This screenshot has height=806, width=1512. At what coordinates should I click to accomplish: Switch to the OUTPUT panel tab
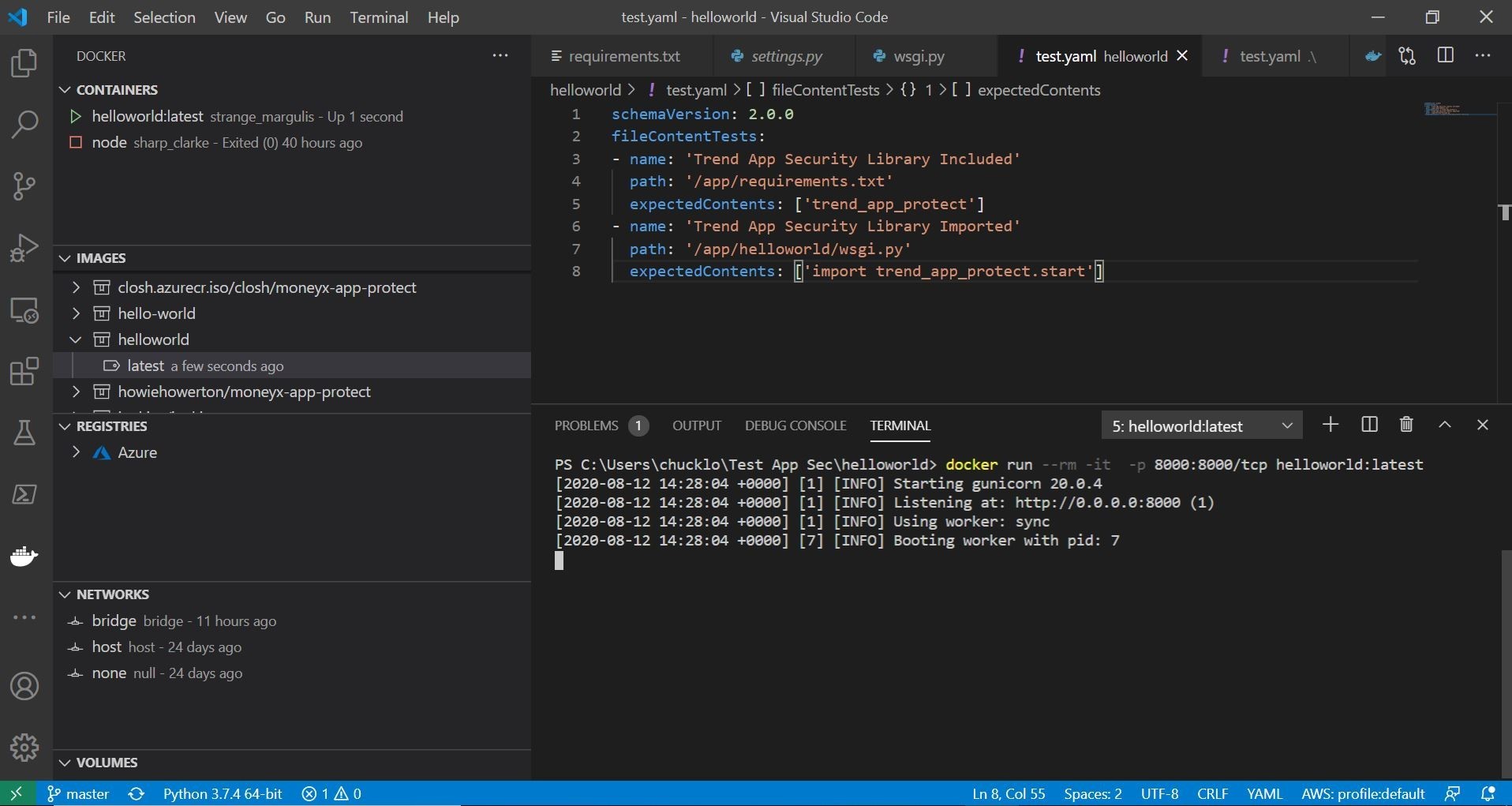click(x=697, y=425)
